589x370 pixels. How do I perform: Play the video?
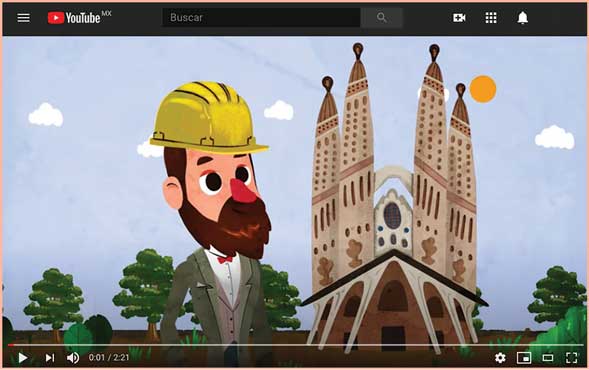point(23,358)
